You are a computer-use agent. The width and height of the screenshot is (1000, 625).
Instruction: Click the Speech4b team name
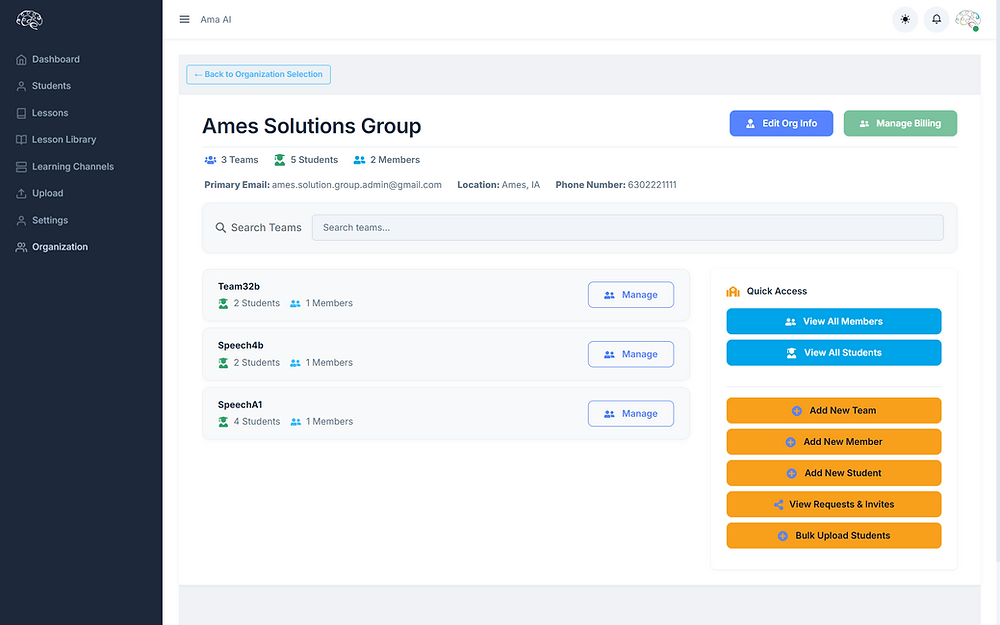240,346
